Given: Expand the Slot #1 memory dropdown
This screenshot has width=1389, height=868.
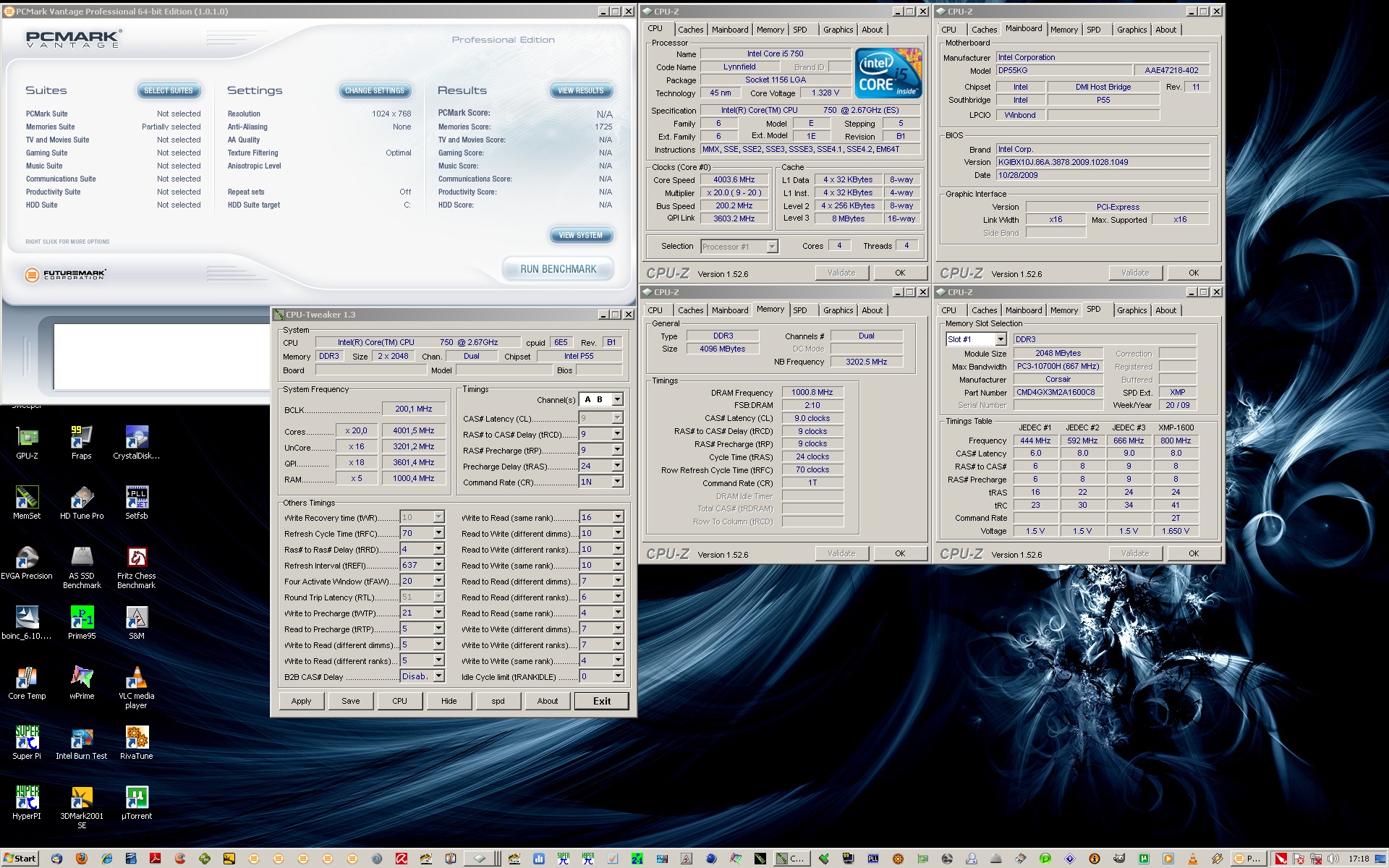Looking at the screenshot, I should click(1001, 339).
